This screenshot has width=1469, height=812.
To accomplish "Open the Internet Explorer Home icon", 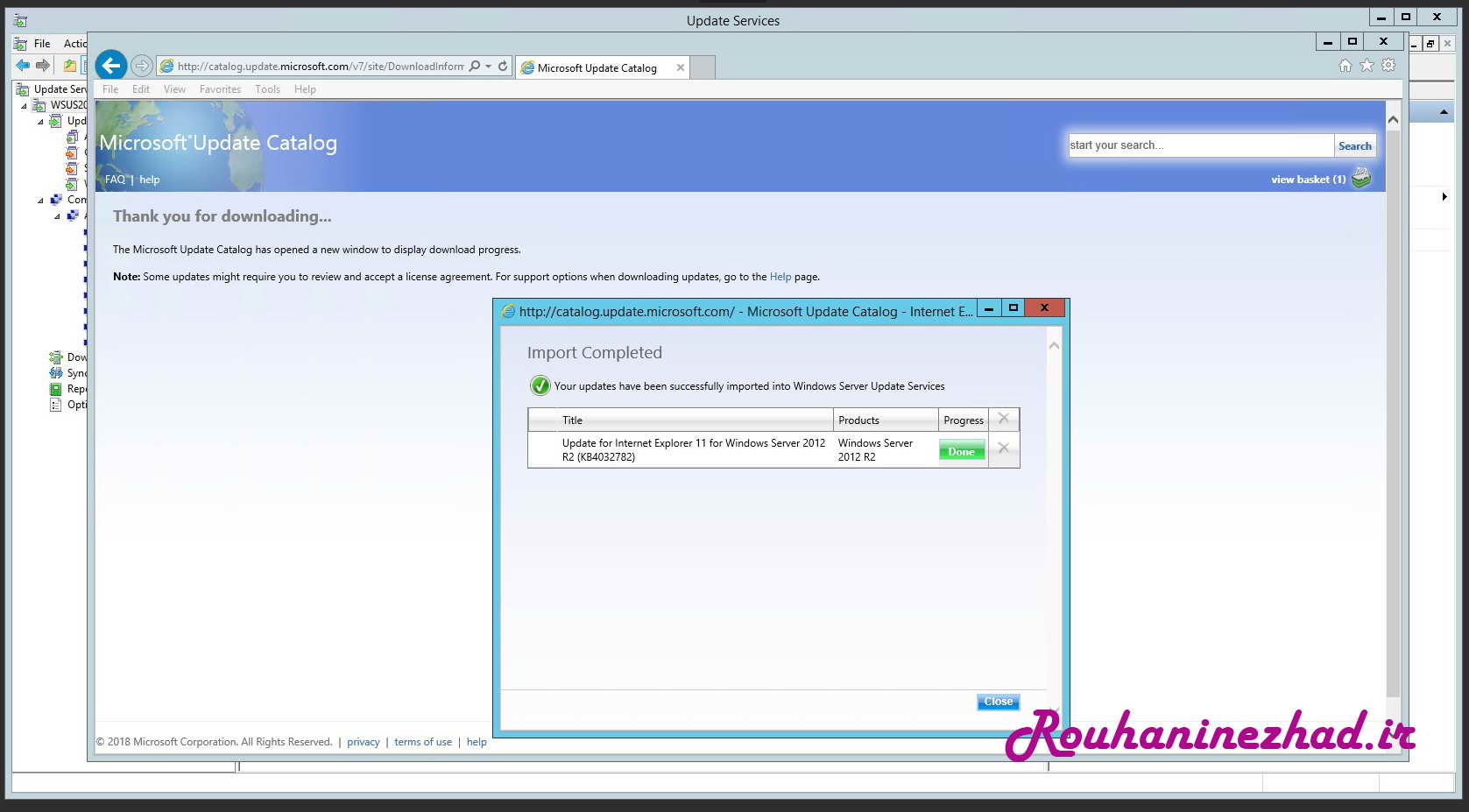I will coord(1345,66).
